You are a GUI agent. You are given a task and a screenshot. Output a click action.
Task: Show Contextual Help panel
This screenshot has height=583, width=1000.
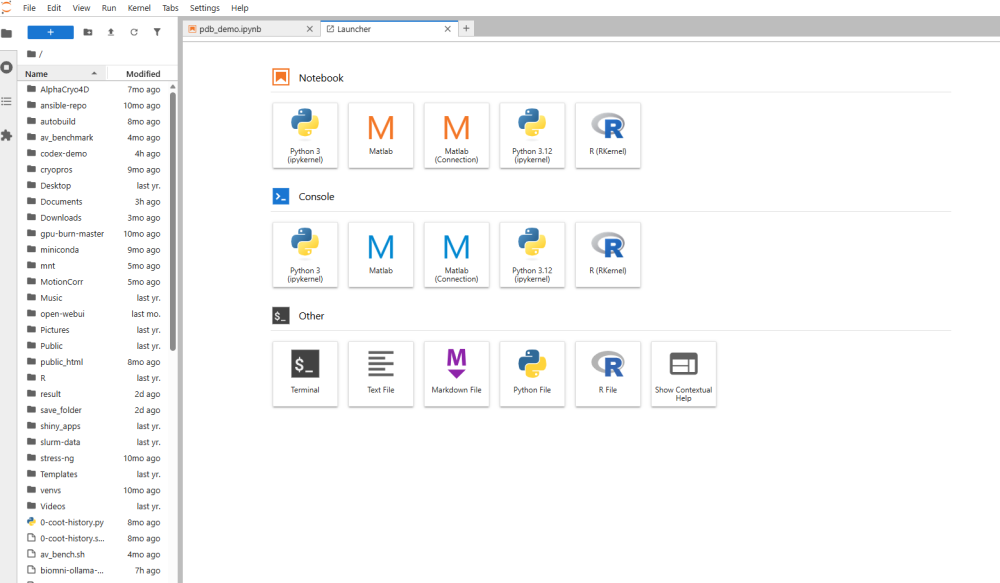[684, 374]
